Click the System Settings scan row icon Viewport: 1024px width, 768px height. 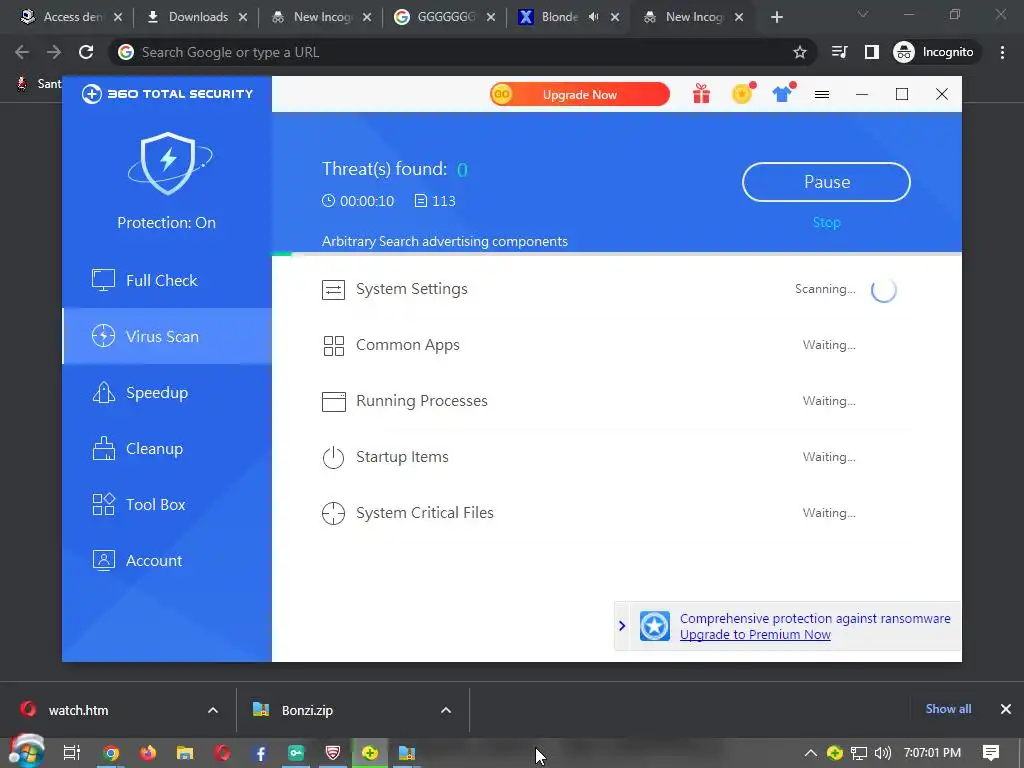[x=333, y=289]
